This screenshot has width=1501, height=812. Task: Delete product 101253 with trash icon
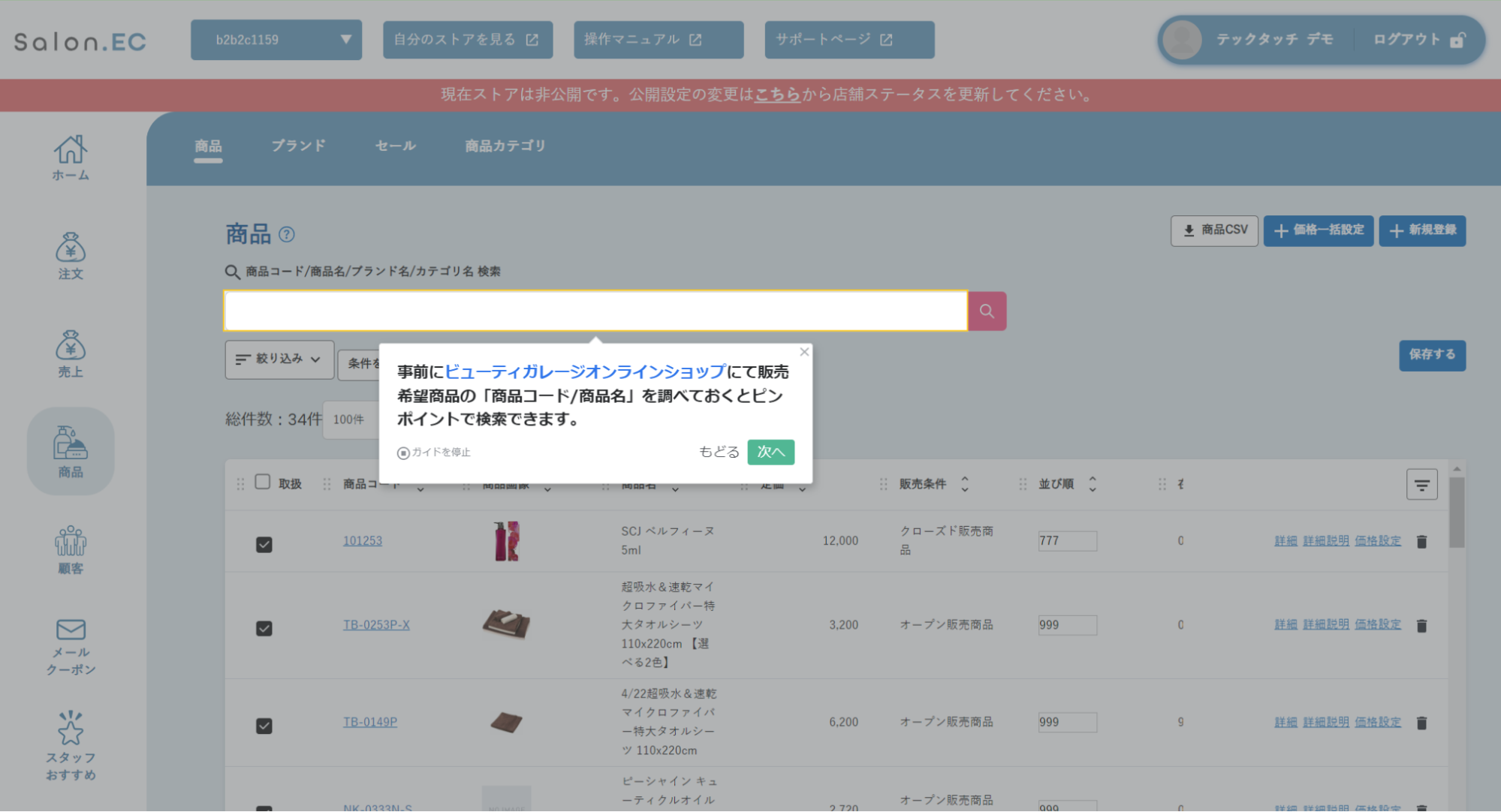[1421, 541]
